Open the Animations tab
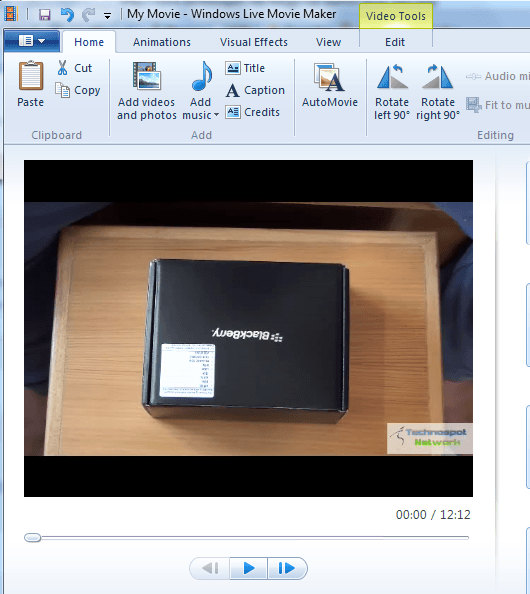Viewport: 530px width, 594px height. (162, 42)
